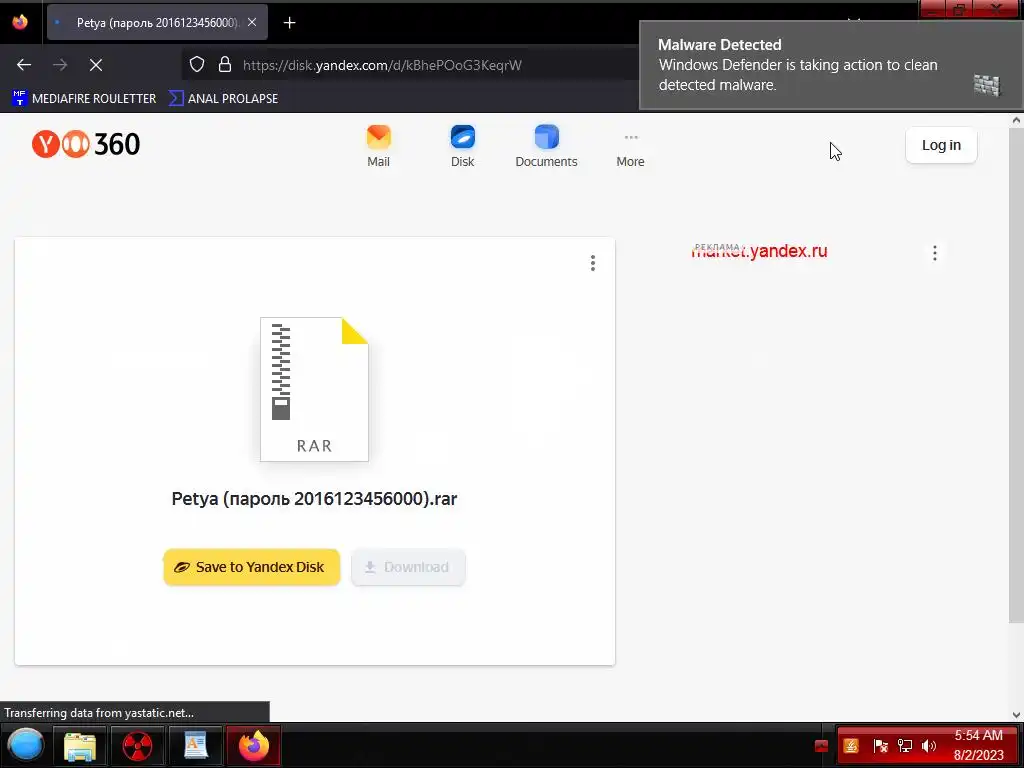Image resolution: width=1024 pixels, height=768 pixels.
Task: Click the network tray icon
Action: point(904,746)
